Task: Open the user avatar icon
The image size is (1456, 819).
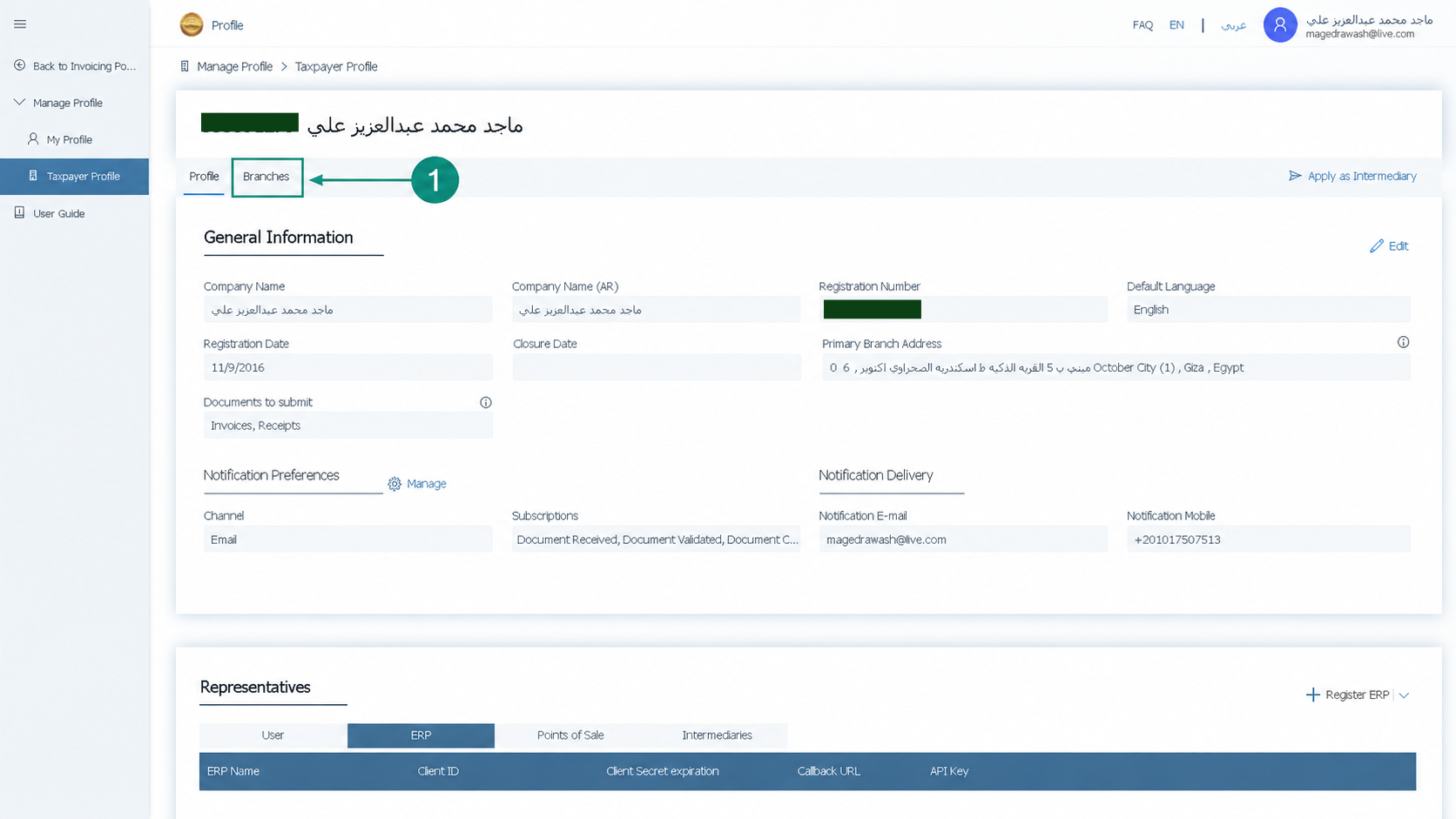Action: pyautogui.click(x=1280, y=25)
